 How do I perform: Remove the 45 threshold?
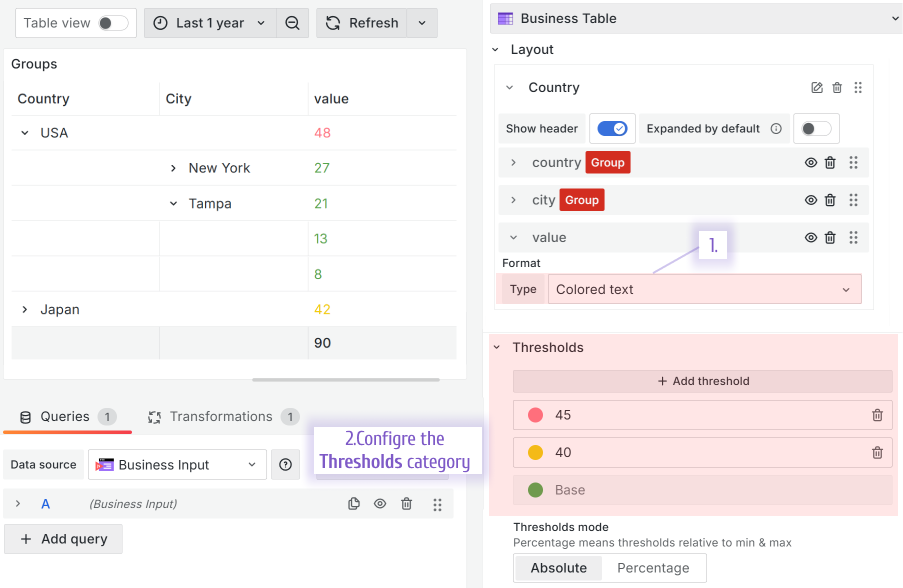(x=877, y=415)
